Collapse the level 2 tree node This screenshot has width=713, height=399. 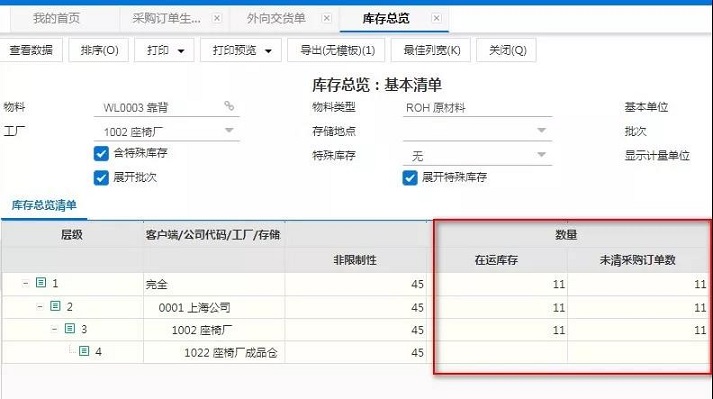pyautogui.click(x=40, y=306)
